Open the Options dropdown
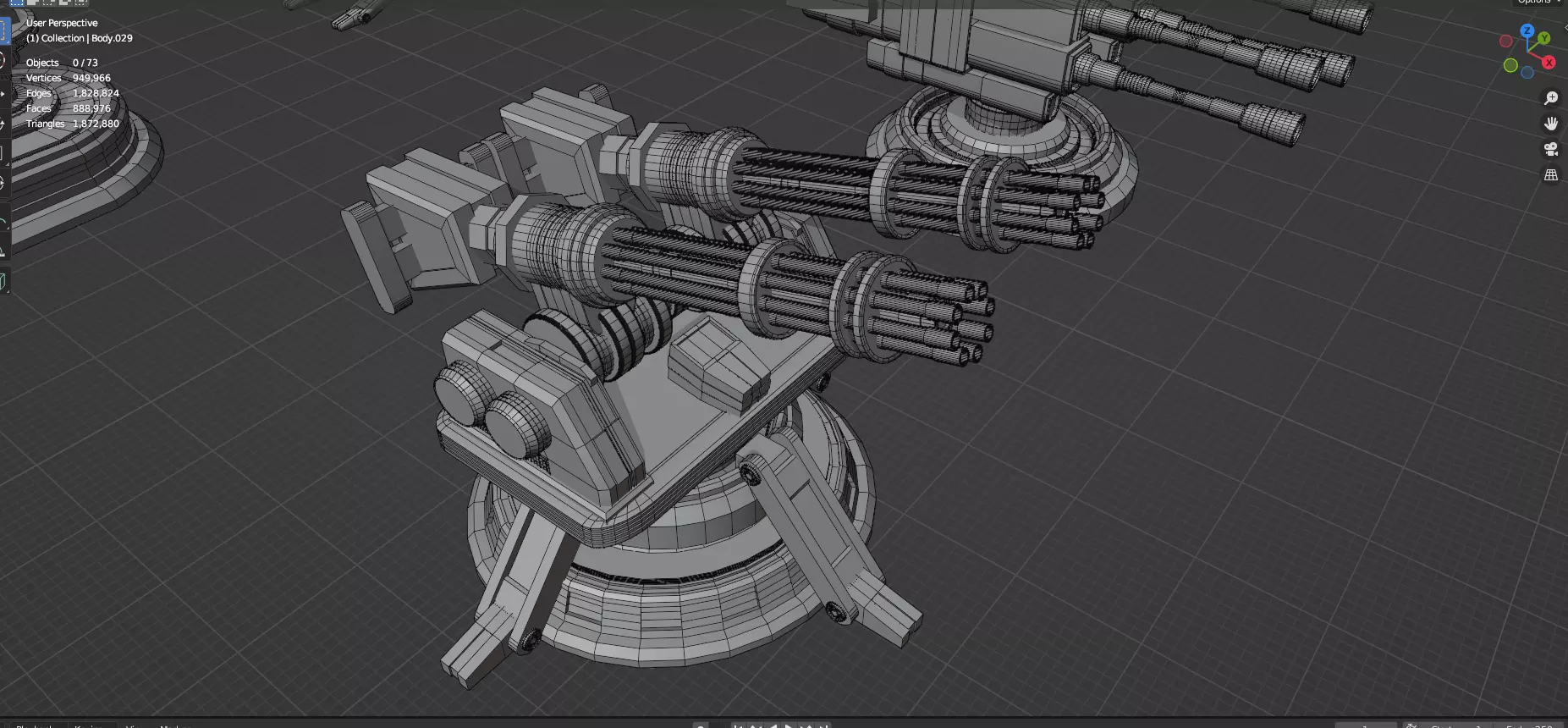The width and height of the screenshot is (1568, 728). 1539,3
